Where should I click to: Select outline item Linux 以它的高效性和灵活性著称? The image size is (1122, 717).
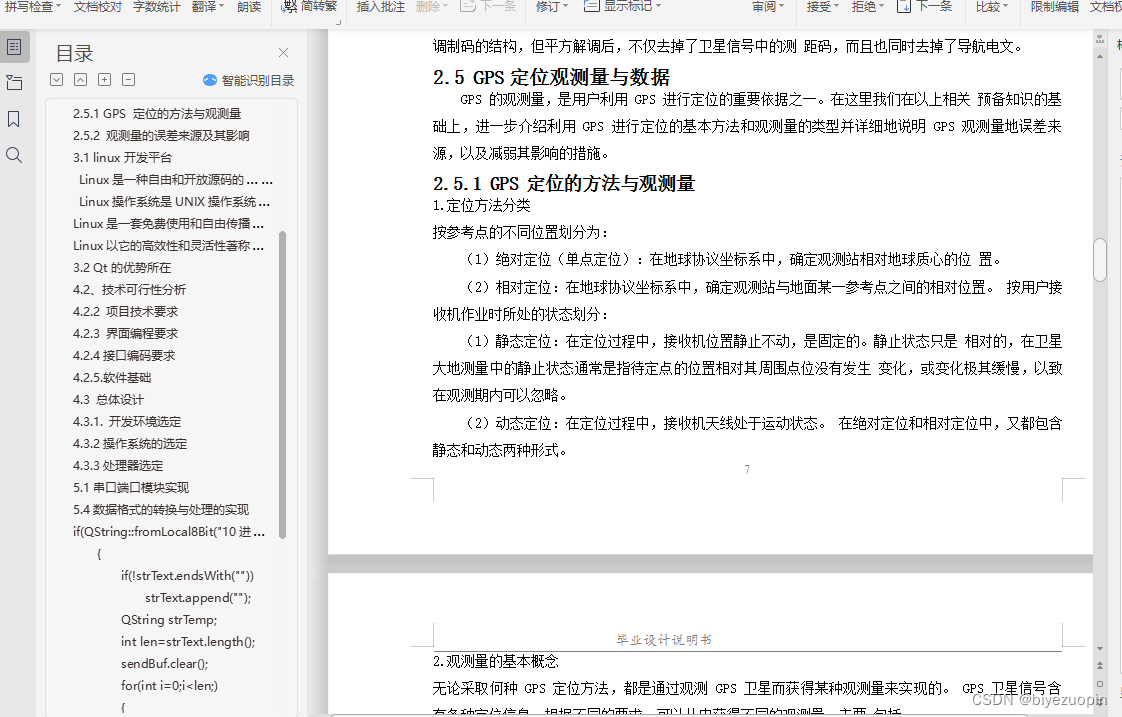(x=168, y=245)
